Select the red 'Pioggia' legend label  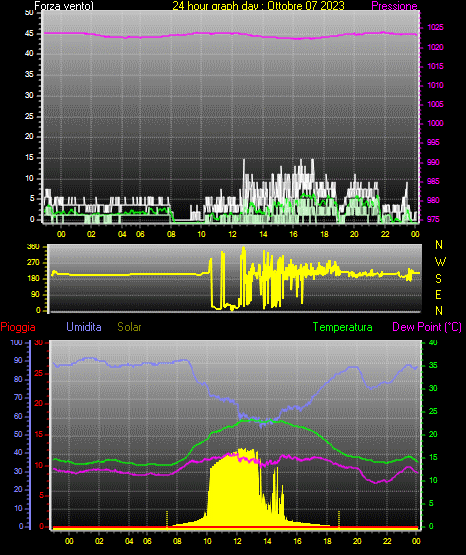[18, 327]
